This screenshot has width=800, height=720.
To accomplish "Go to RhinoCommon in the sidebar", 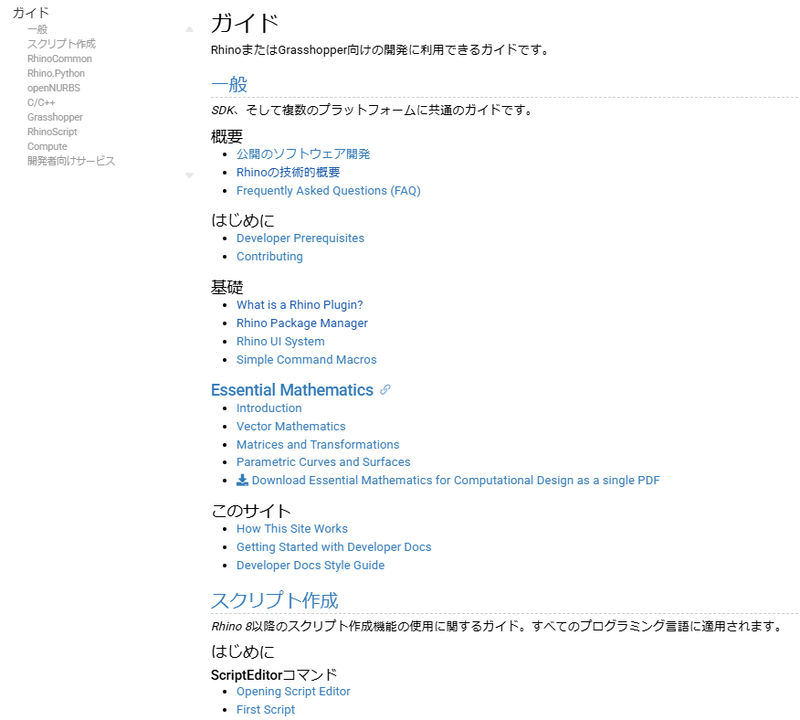I will 60,59.
